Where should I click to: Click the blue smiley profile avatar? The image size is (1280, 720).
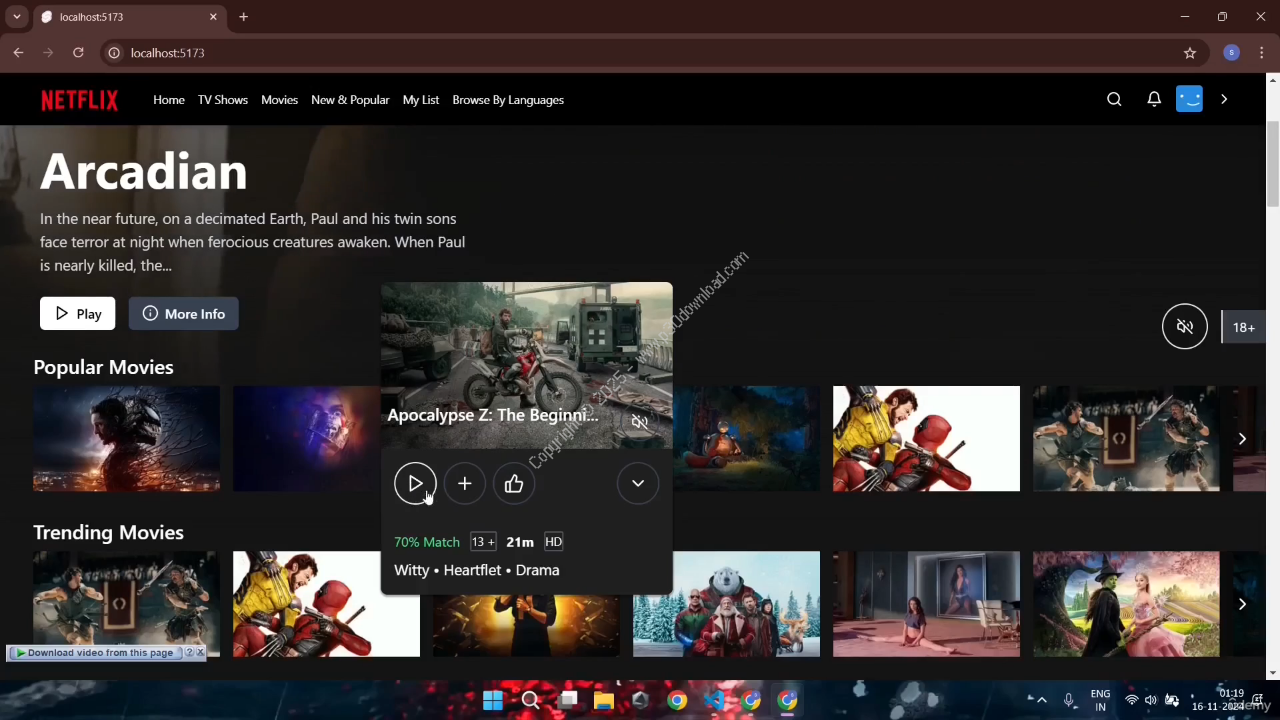(1189, 99)
